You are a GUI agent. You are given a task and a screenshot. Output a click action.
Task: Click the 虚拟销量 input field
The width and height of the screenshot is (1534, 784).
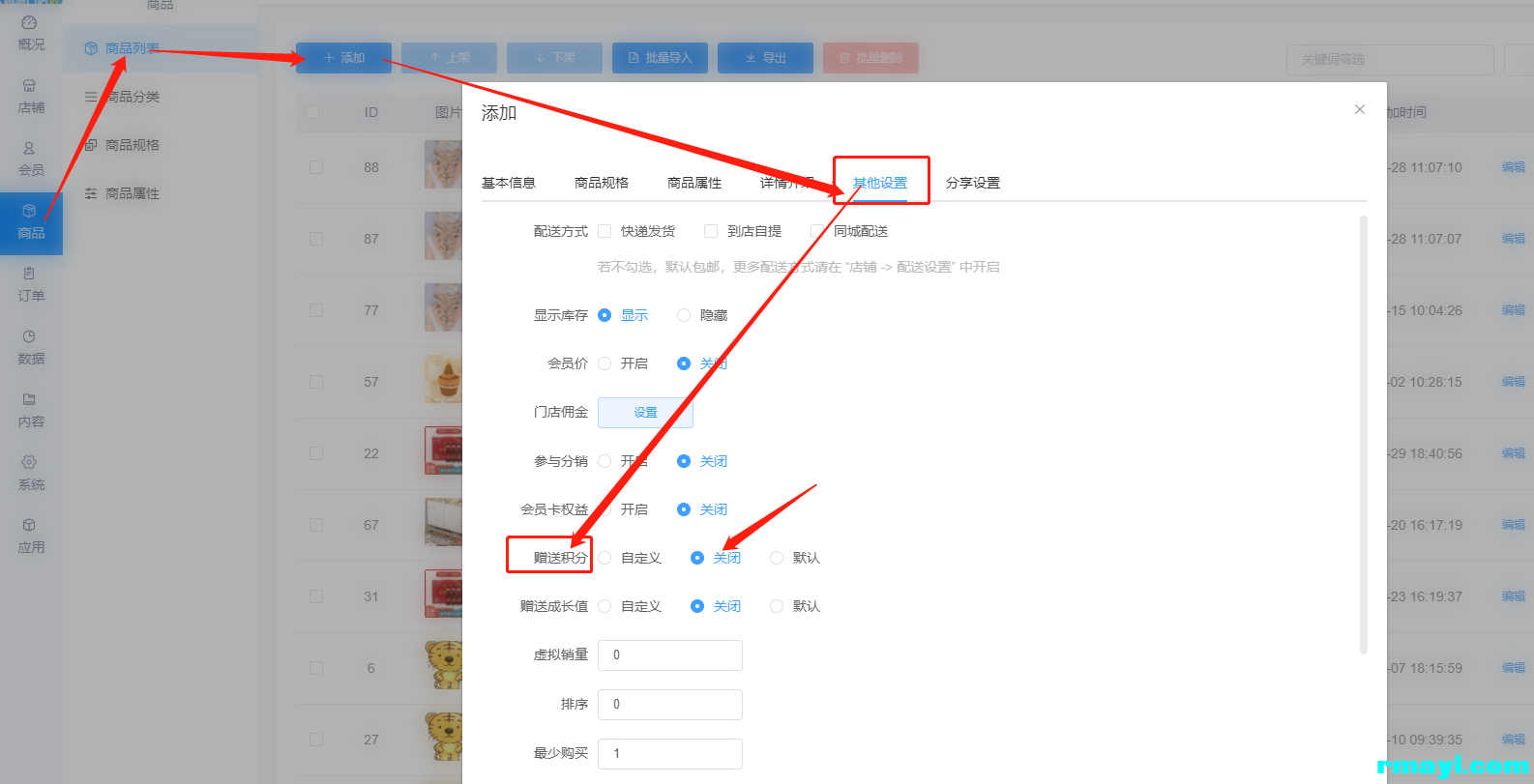tap(670, 655)
